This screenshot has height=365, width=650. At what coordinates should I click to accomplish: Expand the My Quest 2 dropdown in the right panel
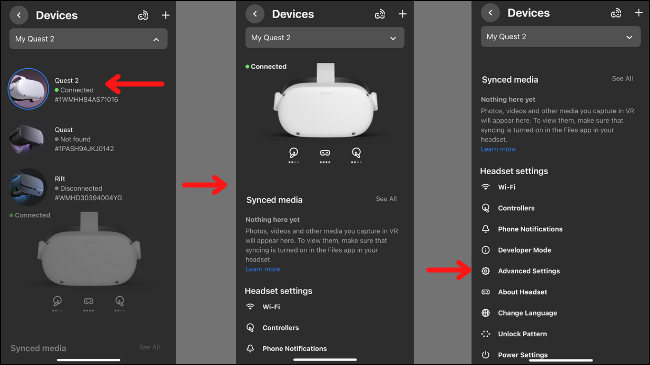560,36
